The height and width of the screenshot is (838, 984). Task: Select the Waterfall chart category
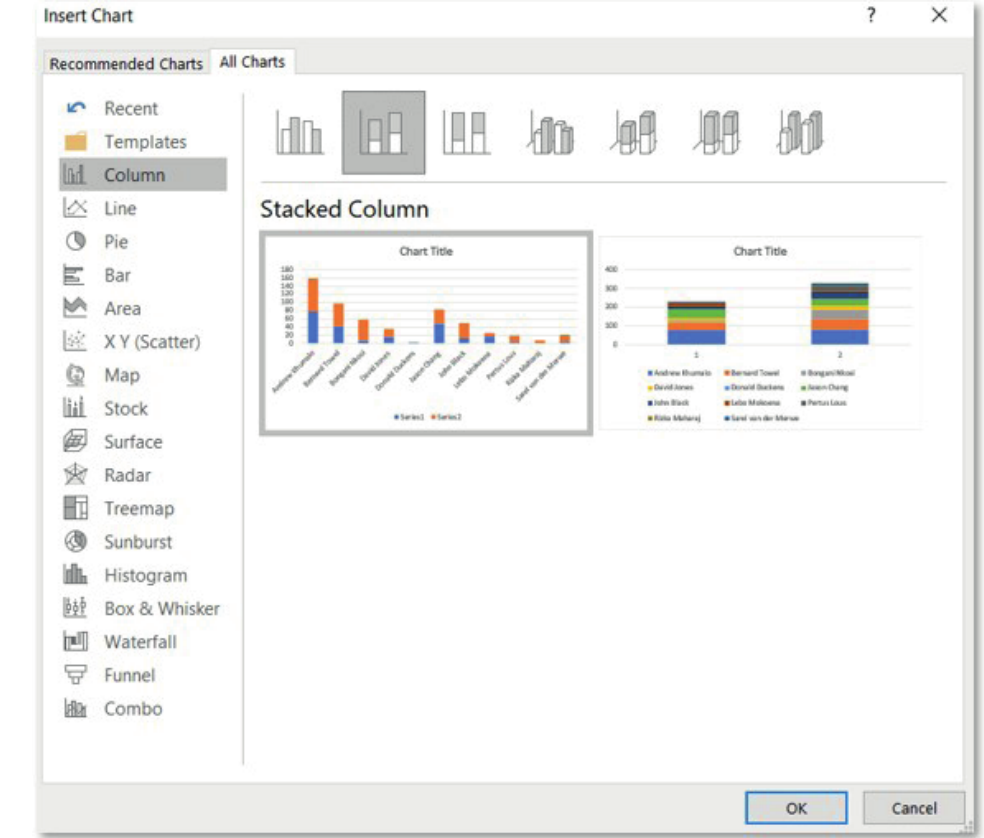point(143,642)
